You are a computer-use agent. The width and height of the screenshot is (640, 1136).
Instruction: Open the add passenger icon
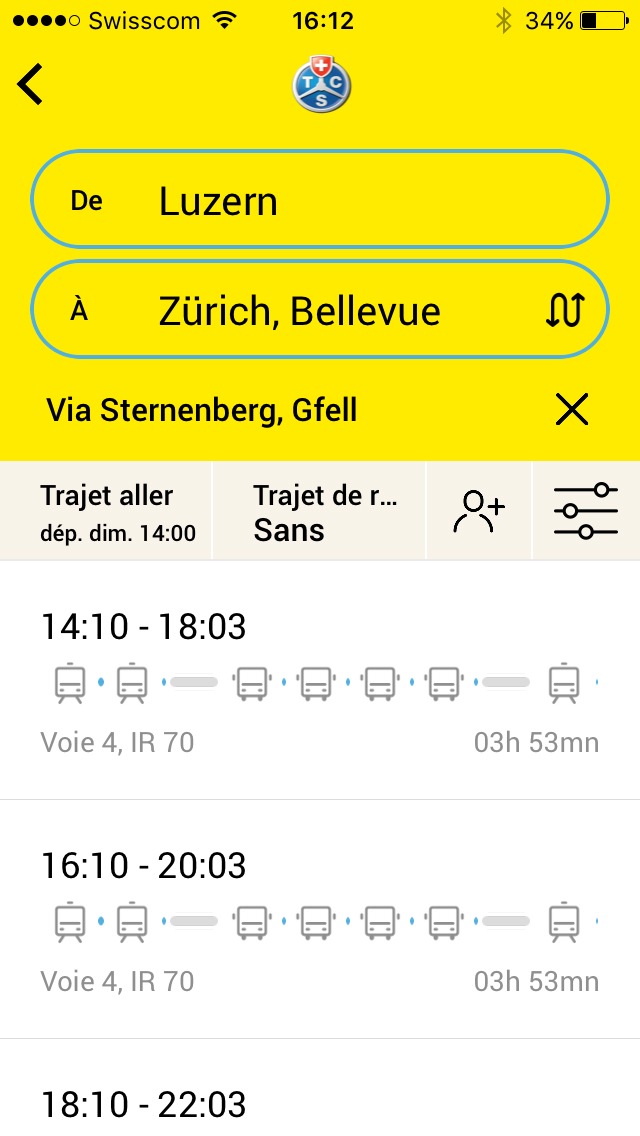pos(479,511)
